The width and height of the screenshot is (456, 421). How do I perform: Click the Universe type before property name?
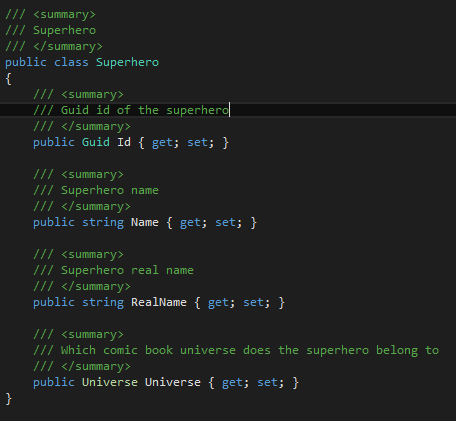(x=110, y=382)
